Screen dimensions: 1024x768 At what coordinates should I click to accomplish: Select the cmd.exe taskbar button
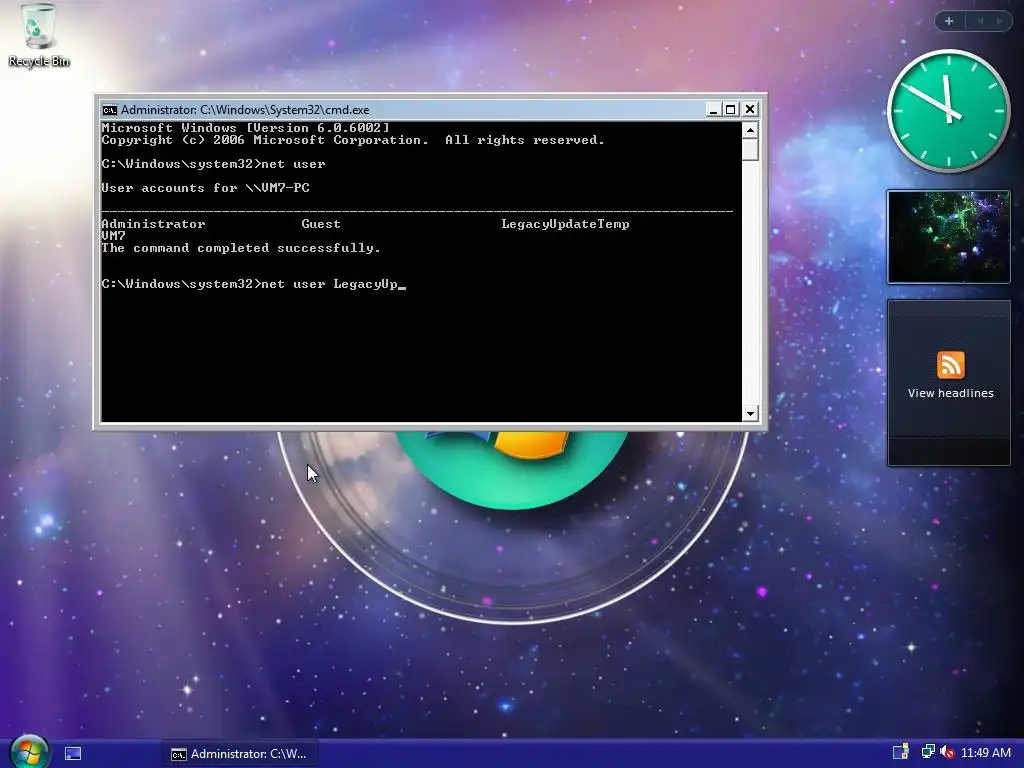tap(239, 754)
